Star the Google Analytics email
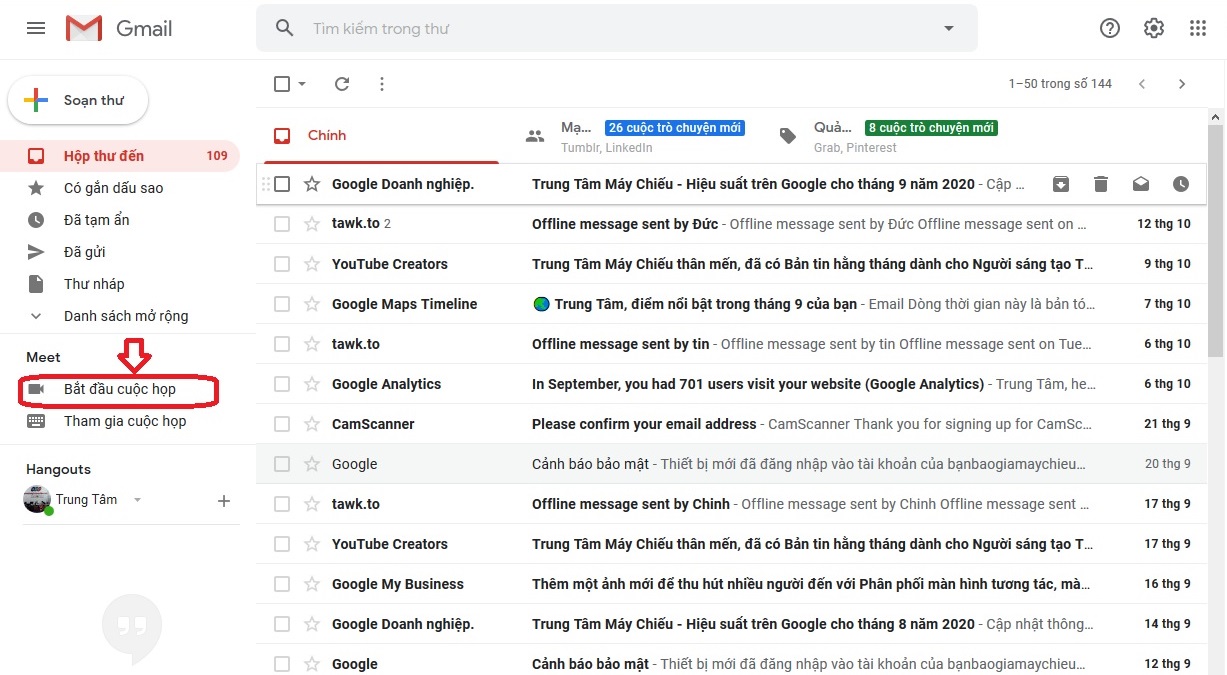The height and width of the screenshot is (675, 1227). (312, 384)
